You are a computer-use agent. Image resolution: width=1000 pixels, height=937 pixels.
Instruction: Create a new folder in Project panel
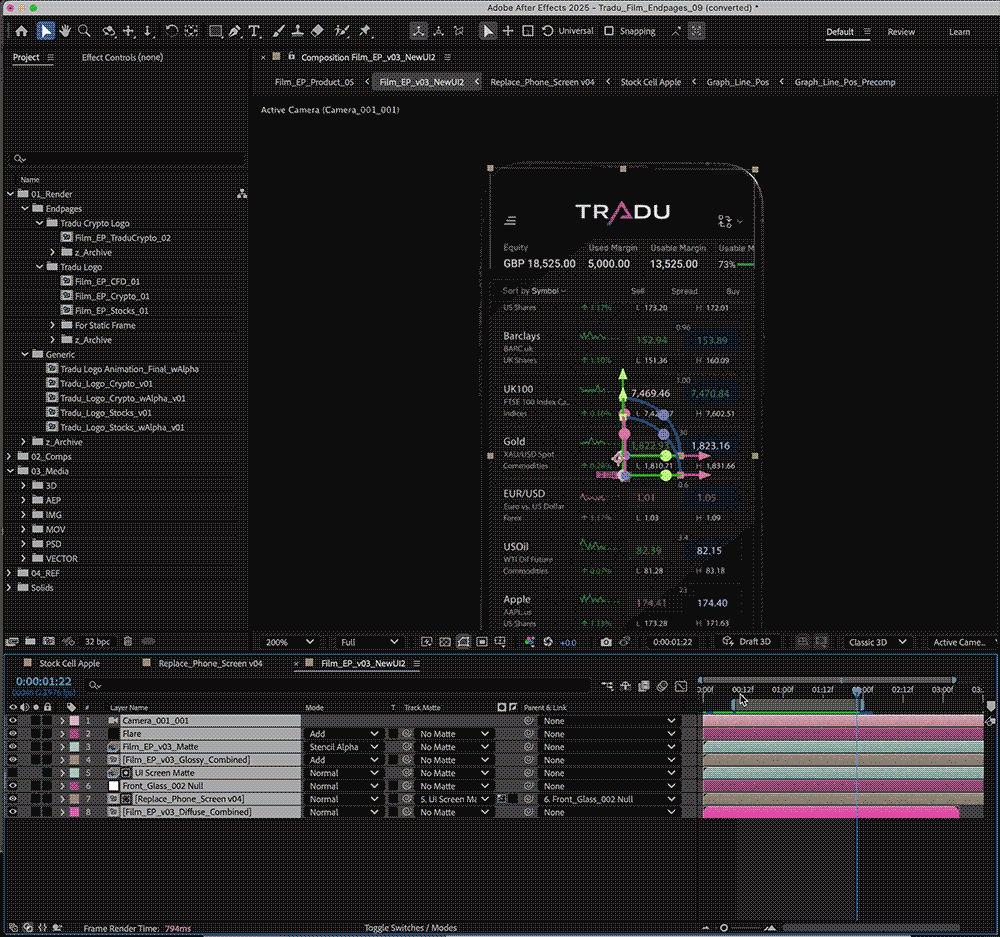pos(30,641)
